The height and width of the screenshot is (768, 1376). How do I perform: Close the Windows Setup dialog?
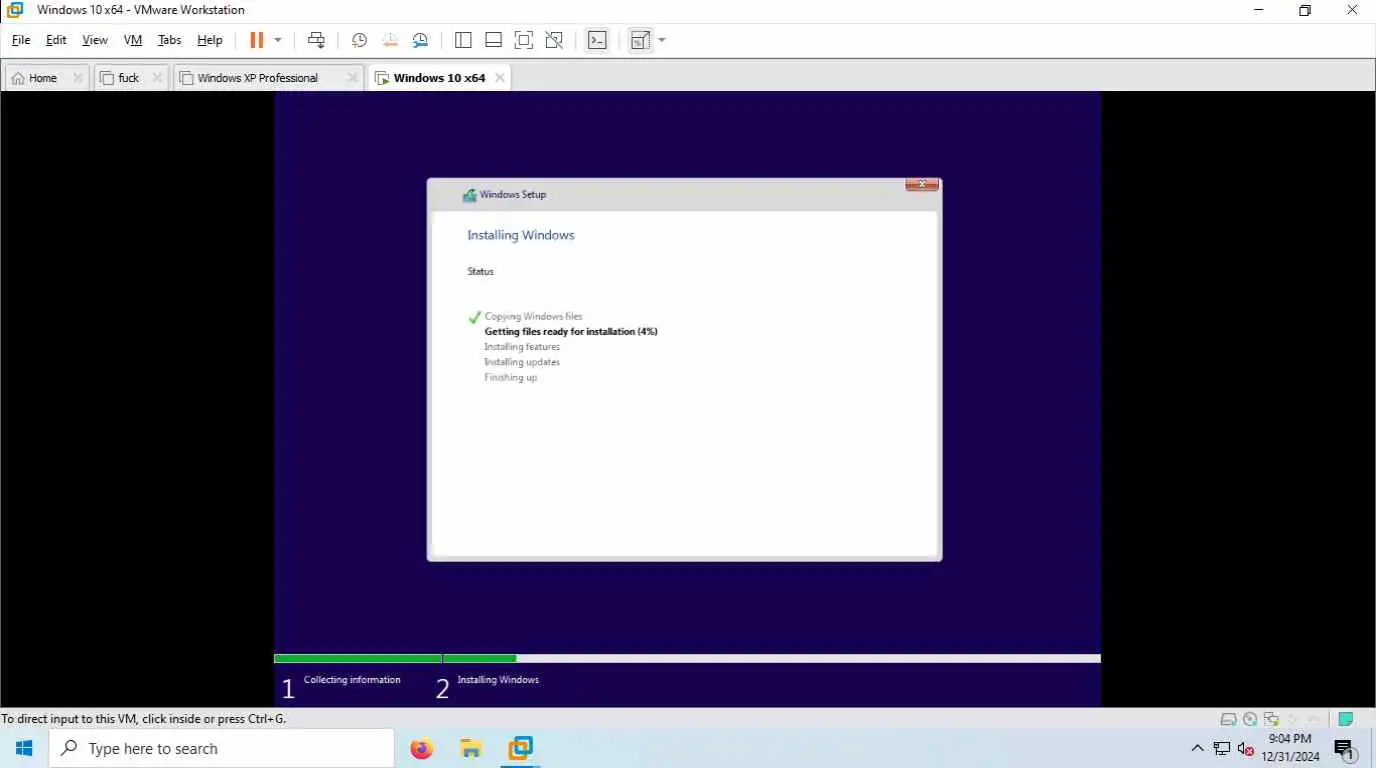click(x=921, y=184)
